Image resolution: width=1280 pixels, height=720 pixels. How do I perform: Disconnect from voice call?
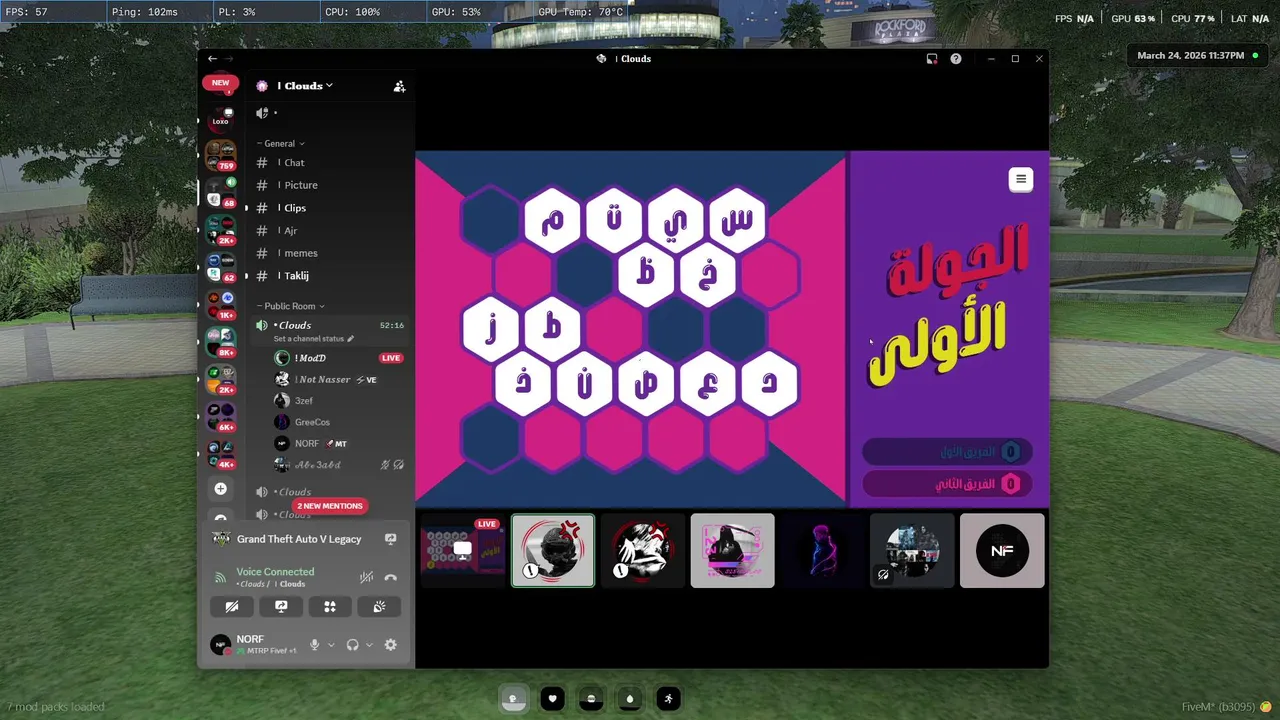pyautogui.click(x=391, y=577)
